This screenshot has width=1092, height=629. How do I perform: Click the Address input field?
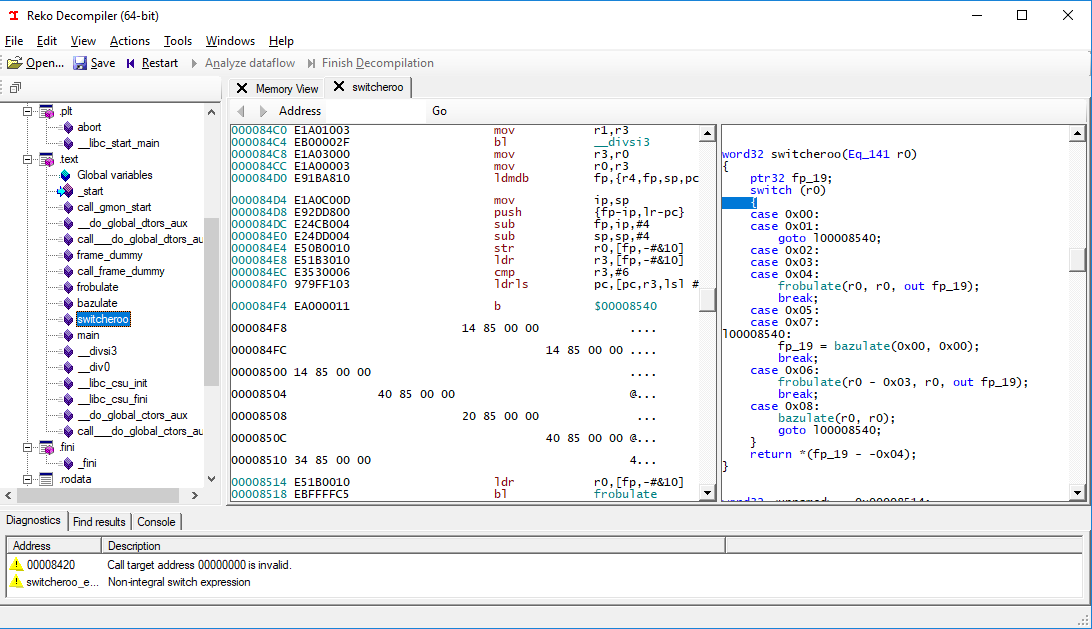tap(376, 111)
